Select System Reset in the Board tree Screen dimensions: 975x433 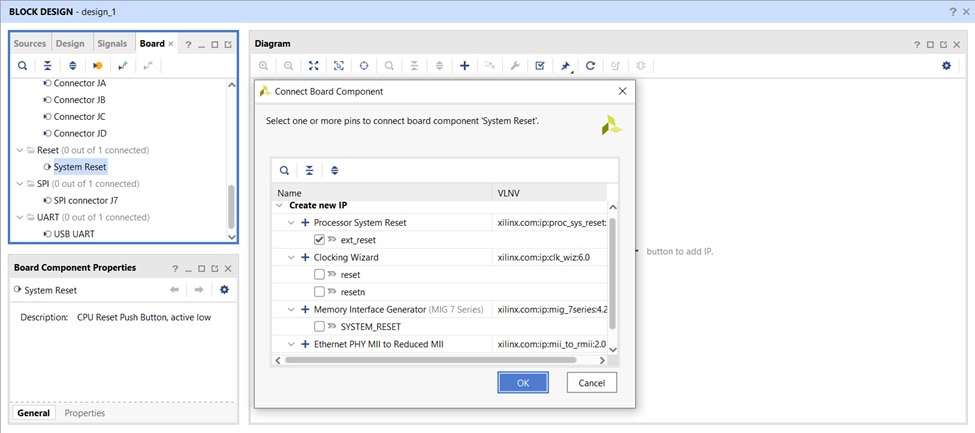(80, 167)
